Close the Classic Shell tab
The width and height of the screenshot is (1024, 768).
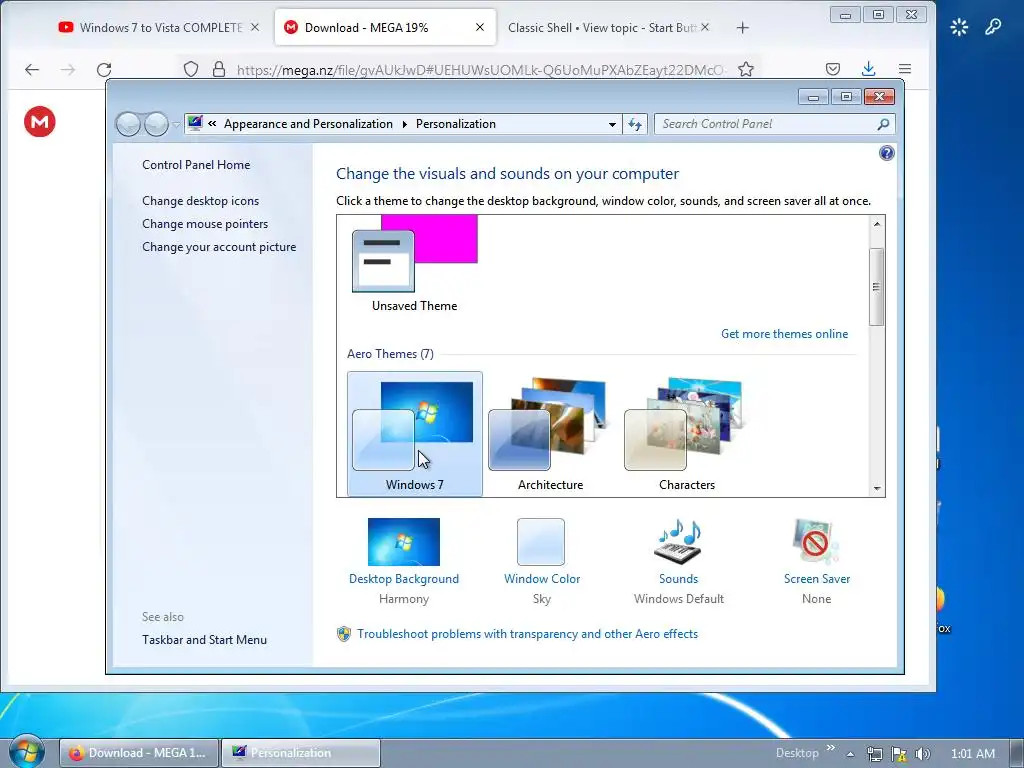click(x=705, y=27)
